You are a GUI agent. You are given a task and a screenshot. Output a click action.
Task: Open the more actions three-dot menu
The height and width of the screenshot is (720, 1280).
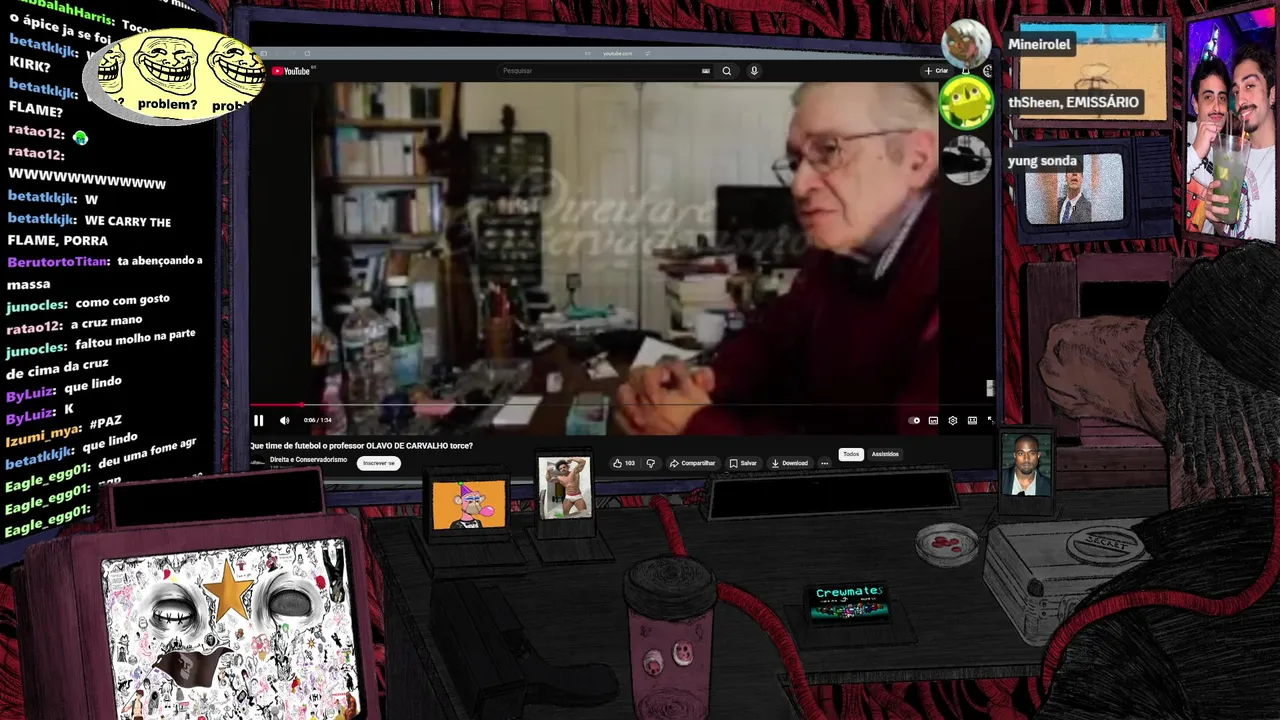(824, 463)
